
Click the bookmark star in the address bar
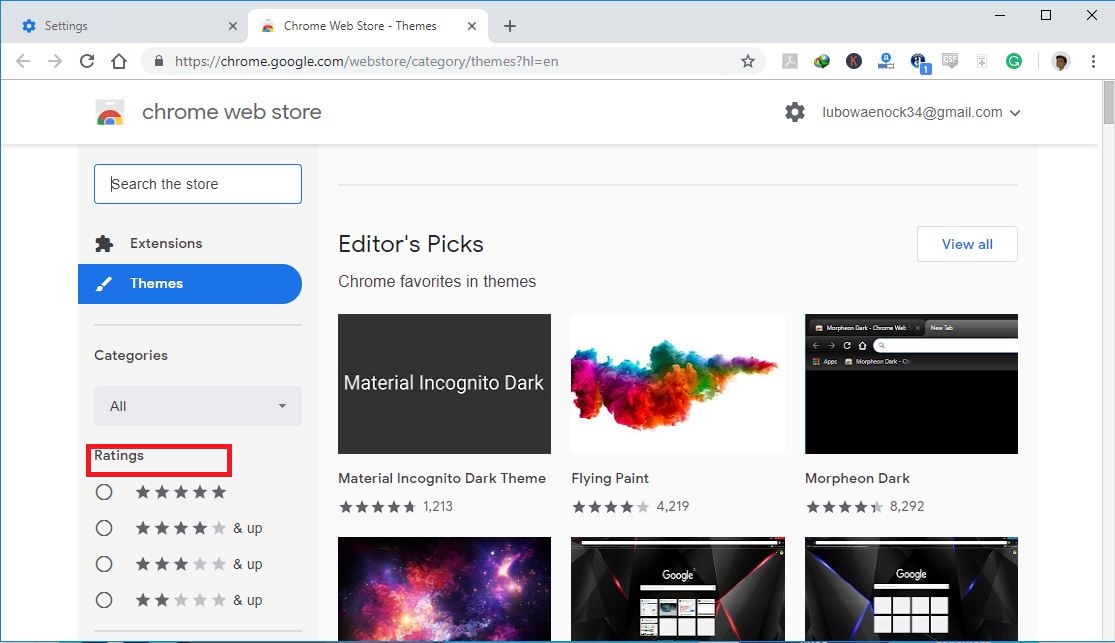(x=747, y=61)
